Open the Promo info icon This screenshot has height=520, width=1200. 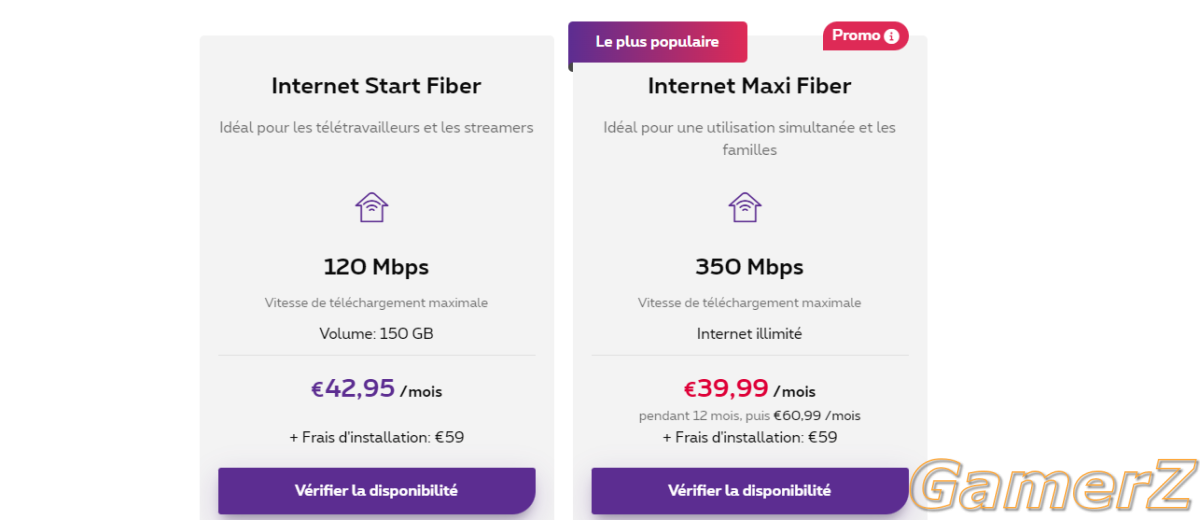(x=891, y=36)
